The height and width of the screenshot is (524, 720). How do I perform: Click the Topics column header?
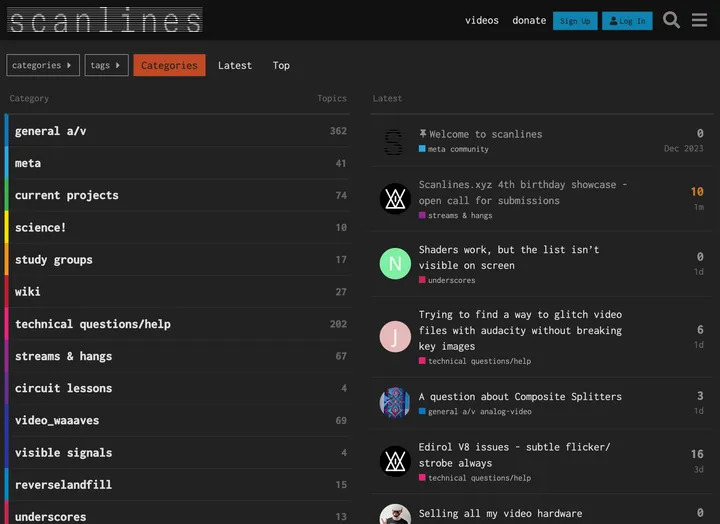point(332,98)
